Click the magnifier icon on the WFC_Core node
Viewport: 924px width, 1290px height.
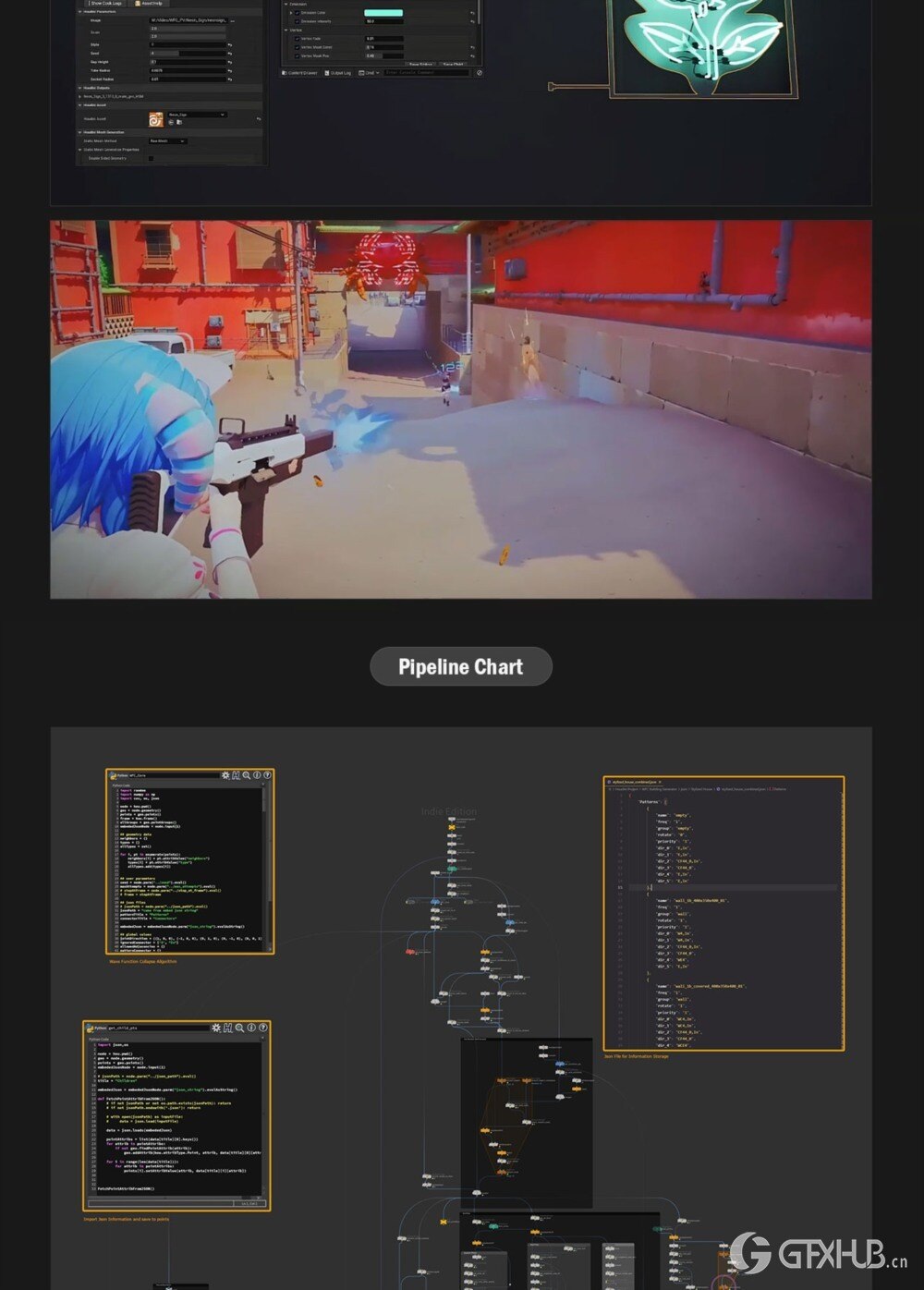(247, 774)
